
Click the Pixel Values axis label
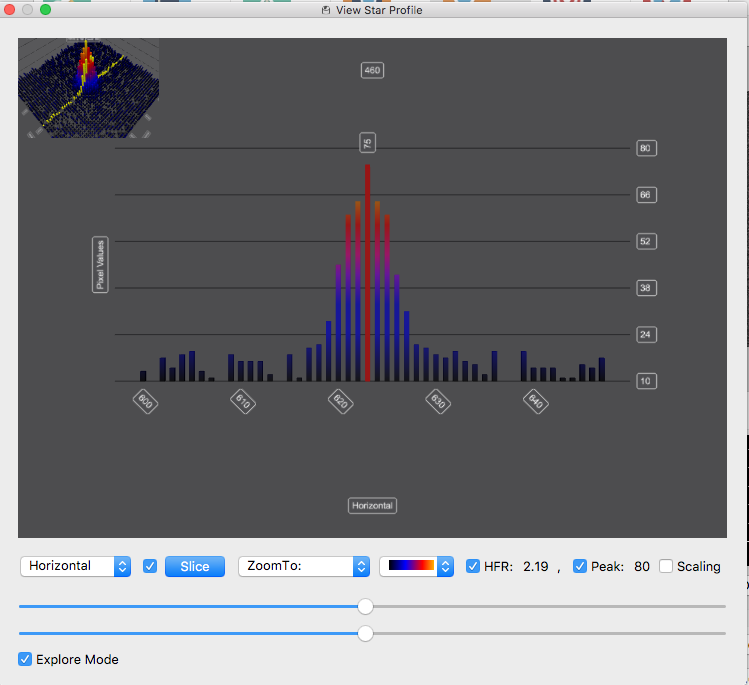[100, 265]
